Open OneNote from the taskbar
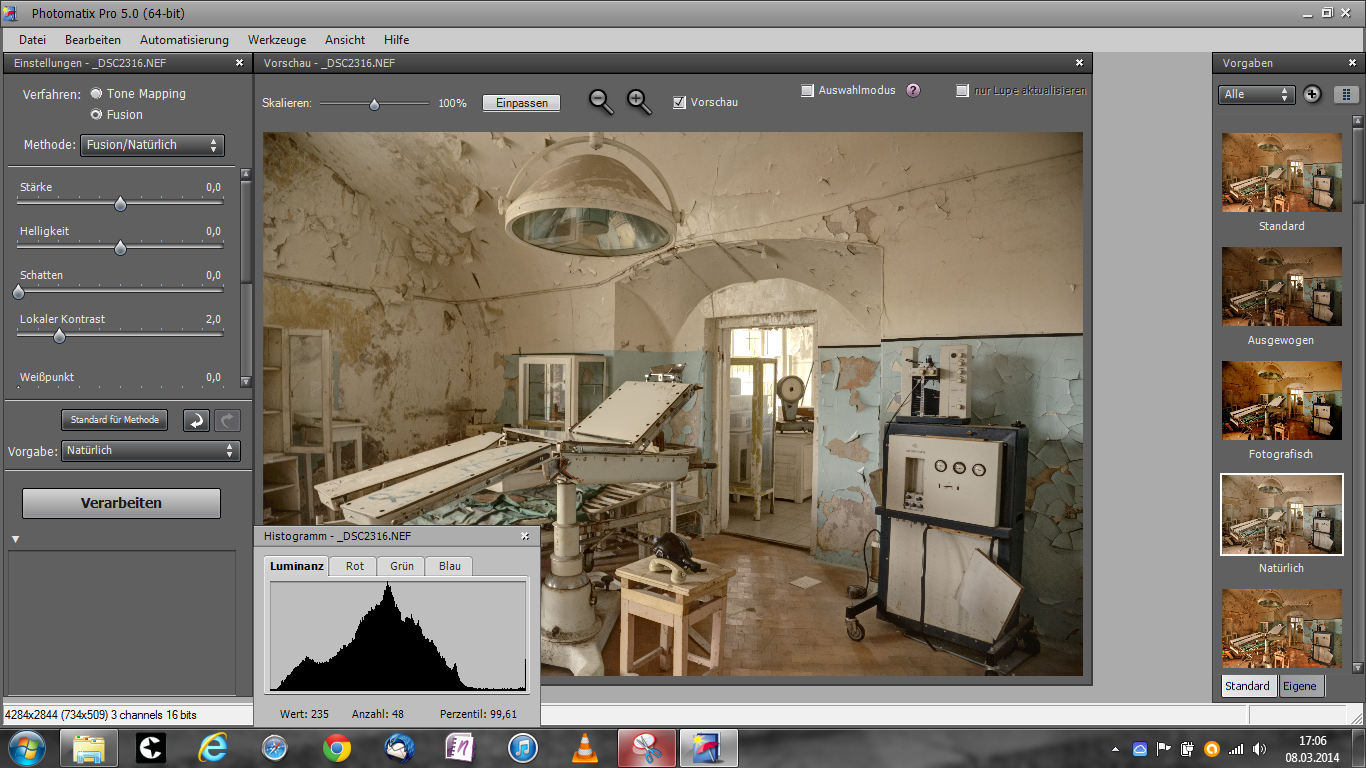Screen dimensions: 1366x768 pos(461,748)
